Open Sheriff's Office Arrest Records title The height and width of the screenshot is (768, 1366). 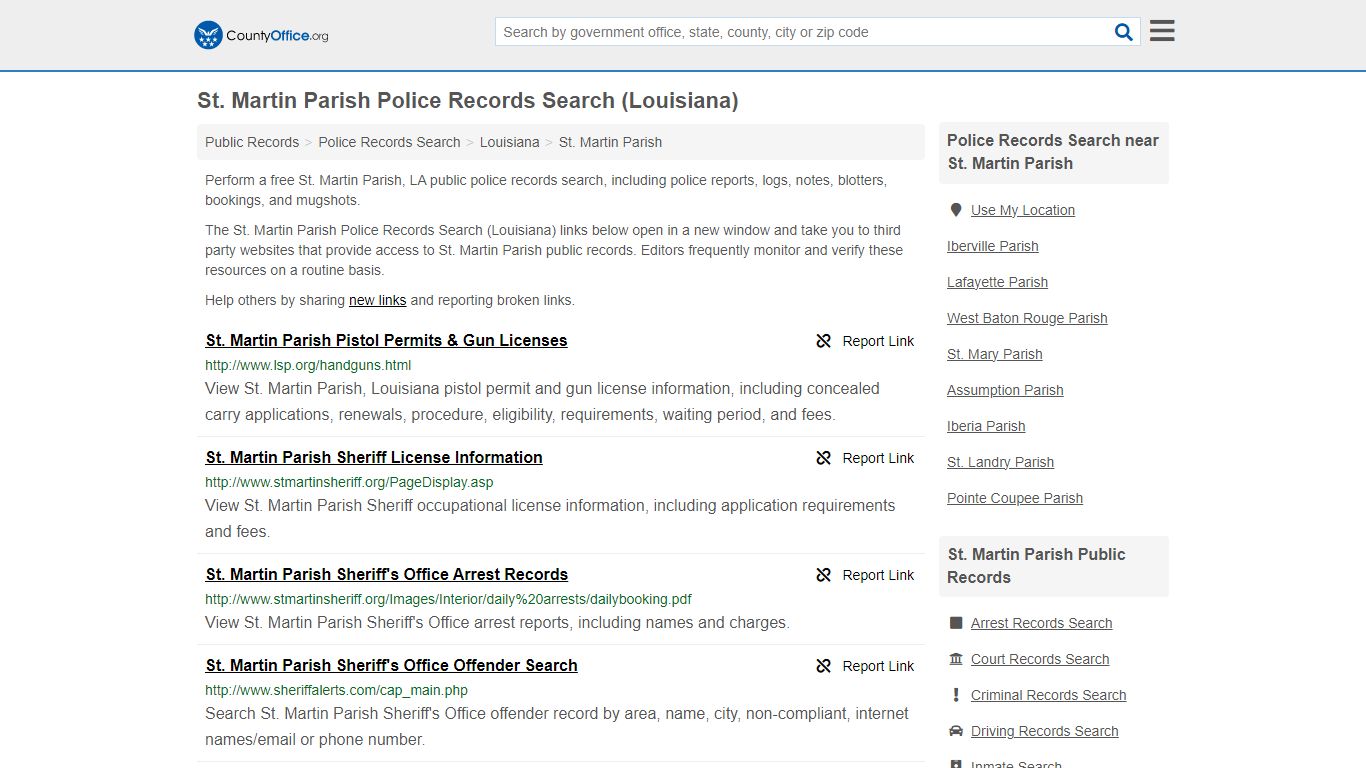pyautogui.click(x=386, y=575)
